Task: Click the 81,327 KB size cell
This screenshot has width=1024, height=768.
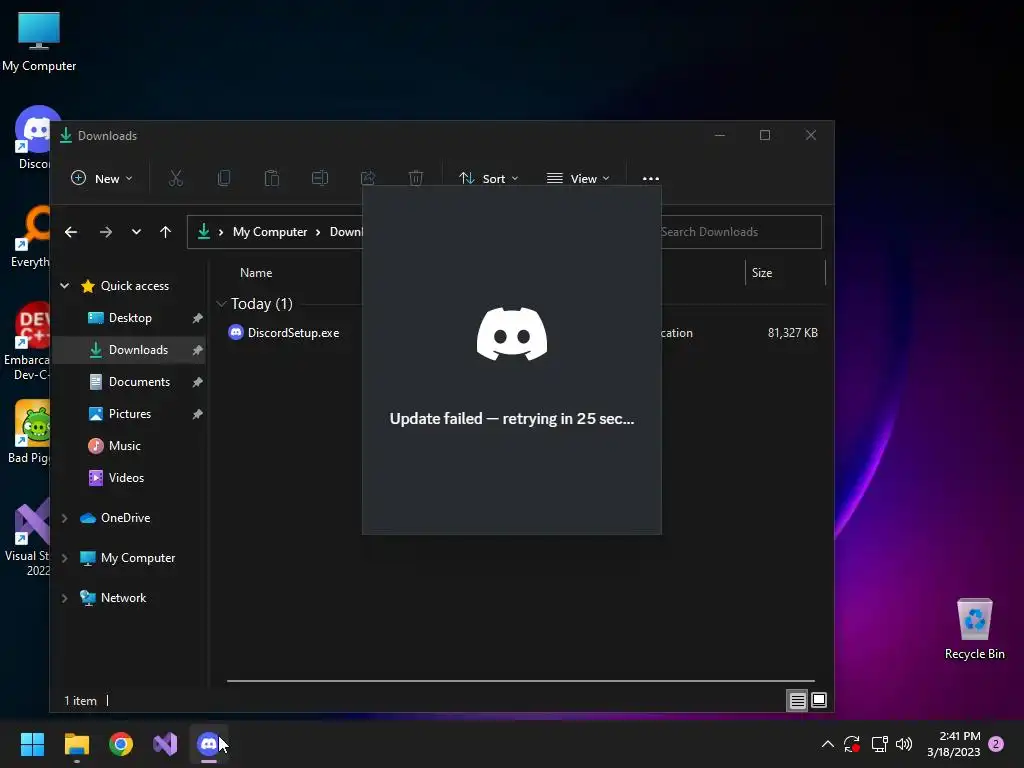Action: [792, 332]
